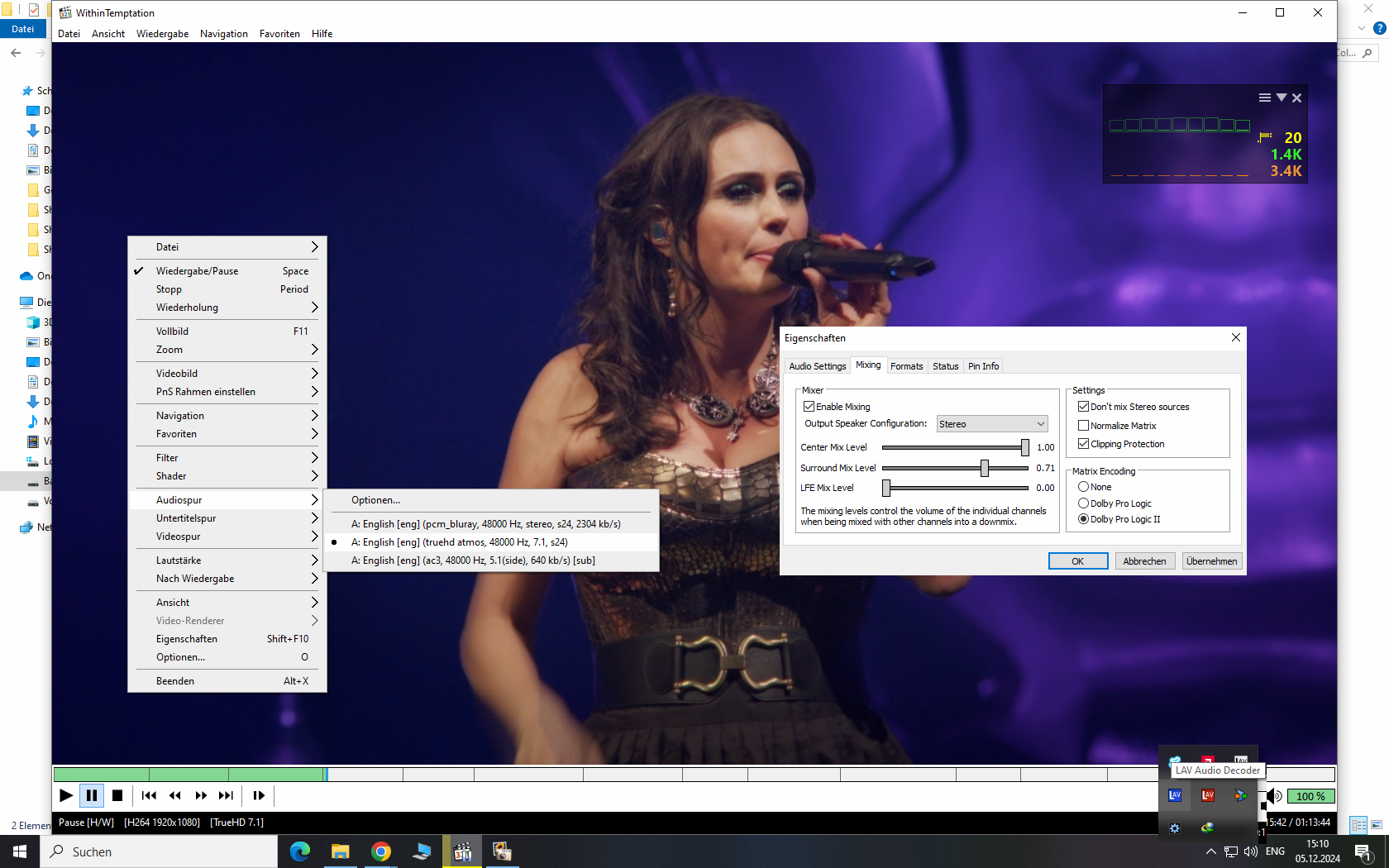Click the frame-step button
Image resolution: width=1389 pixels, height=868 pixels.
click(259, 795)
